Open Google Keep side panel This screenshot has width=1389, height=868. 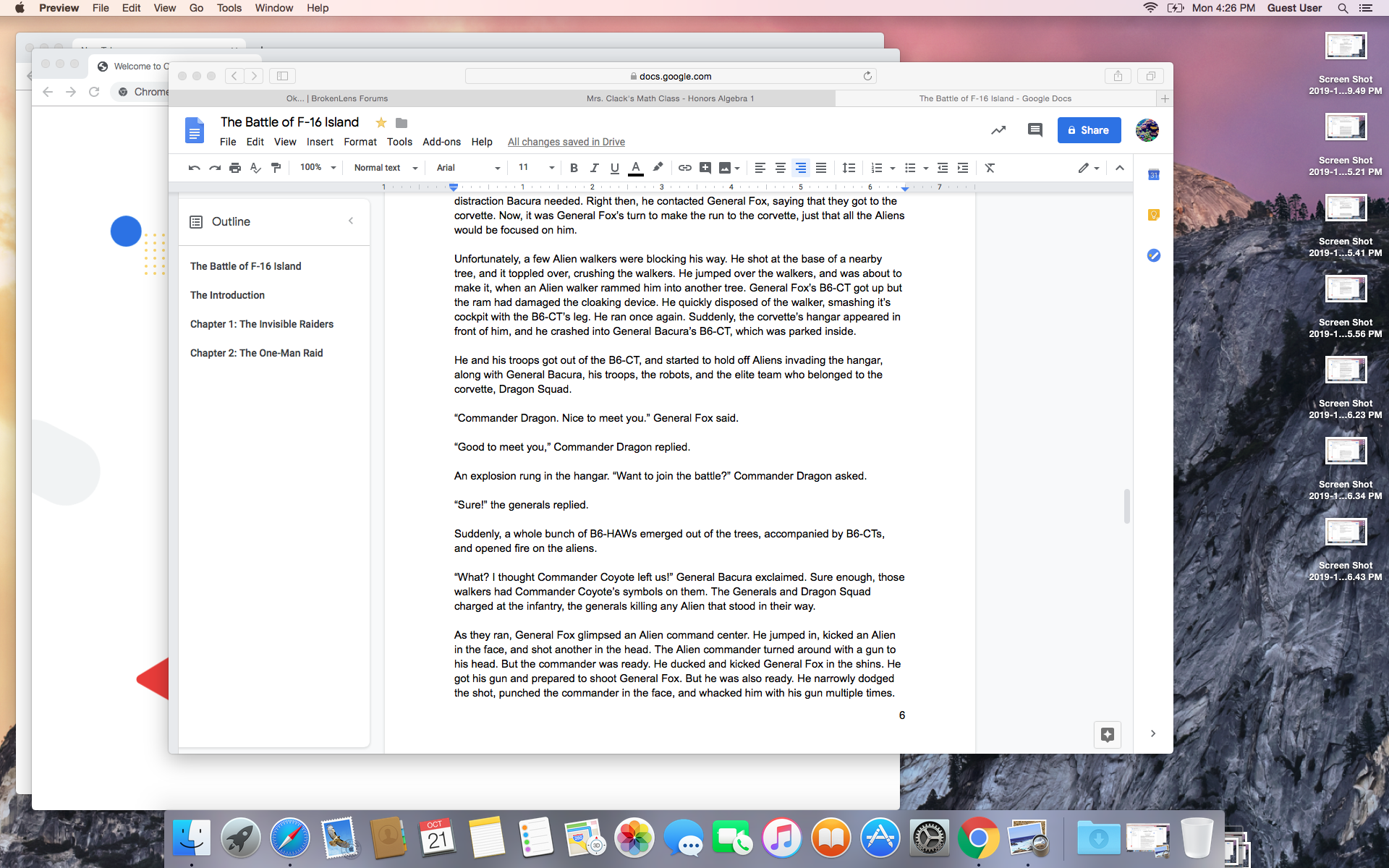pyautogui.click(x=1154, y=215)
